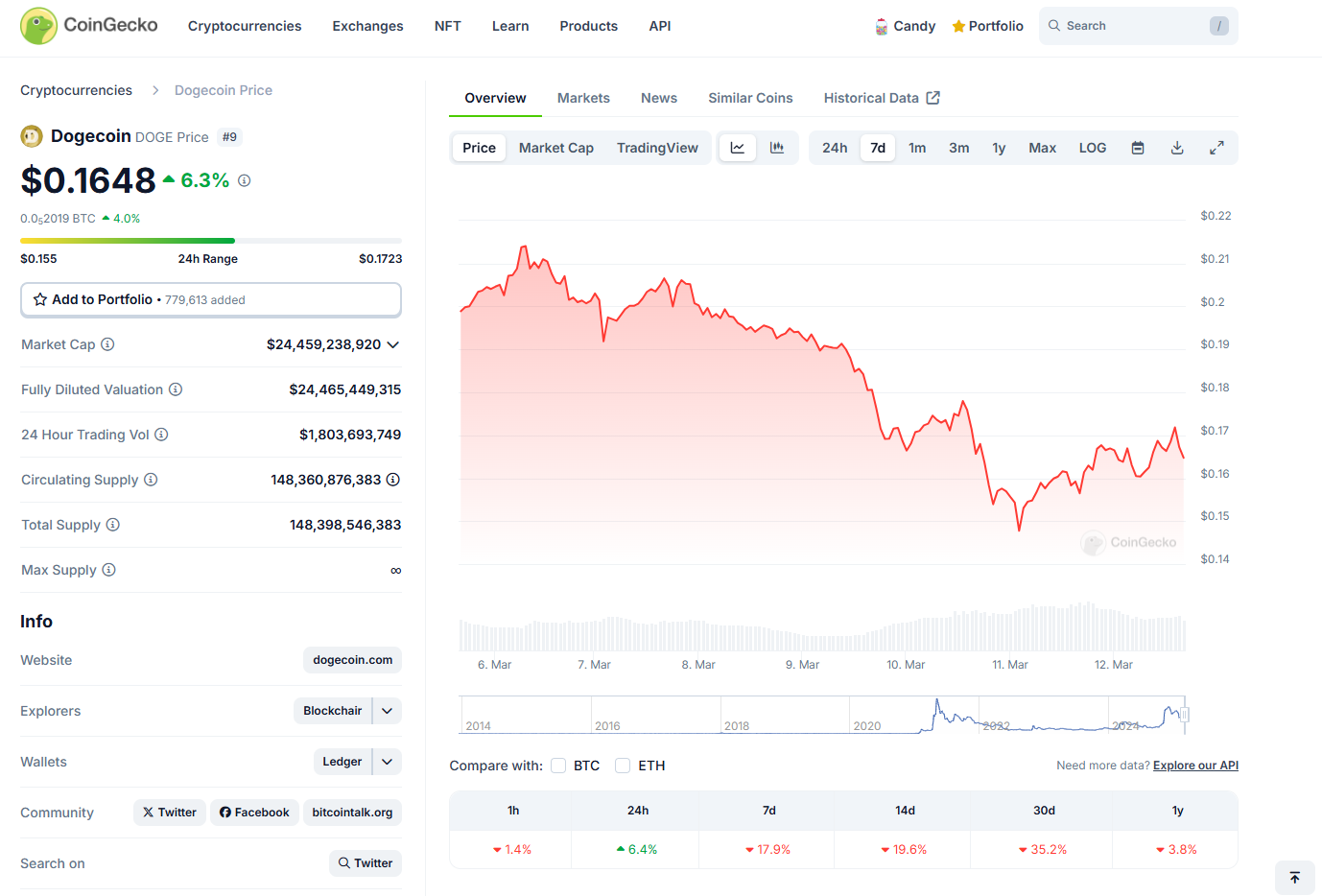Click Add to Portfolio button

[x=211, y=299]
